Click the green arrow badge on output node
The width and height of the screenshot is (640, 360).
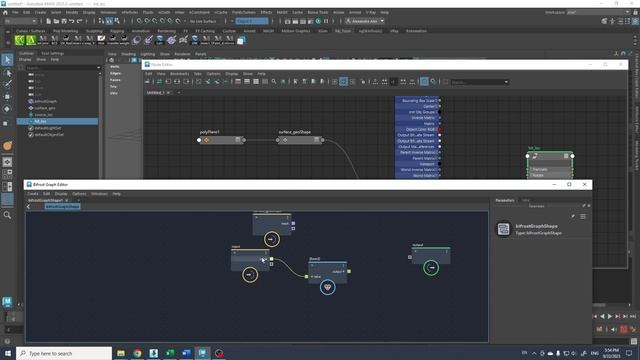pyautogui.click(x=431, y=268)
